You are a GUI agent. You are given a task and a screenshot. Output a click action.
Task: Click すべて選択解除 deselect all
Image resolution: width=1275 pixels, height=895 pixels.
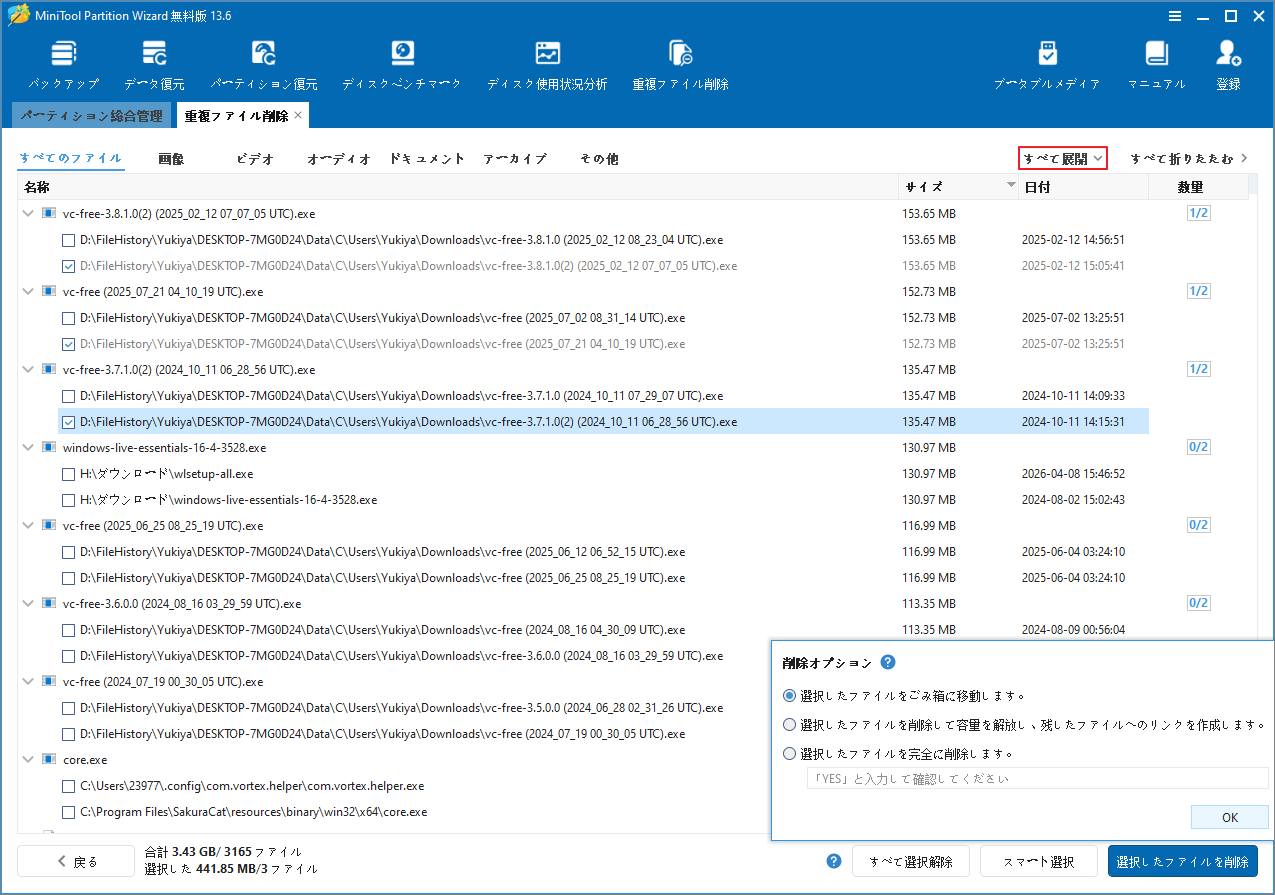(910, 861)
